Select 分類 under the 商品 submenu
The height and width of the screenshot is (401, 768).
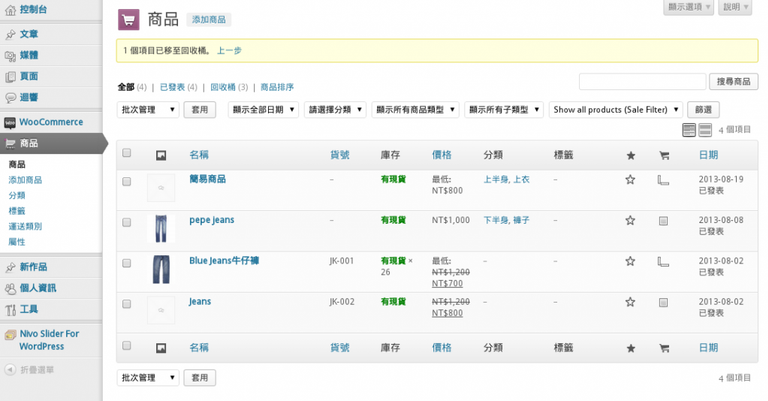[17, 195]
